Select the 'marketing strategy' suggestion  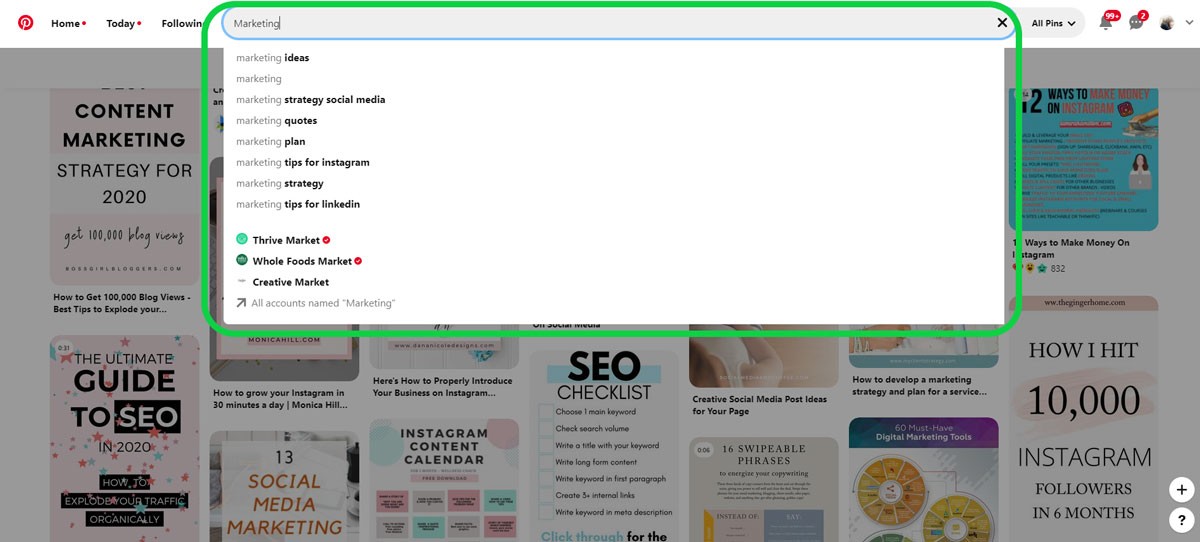tap(280, 184)
